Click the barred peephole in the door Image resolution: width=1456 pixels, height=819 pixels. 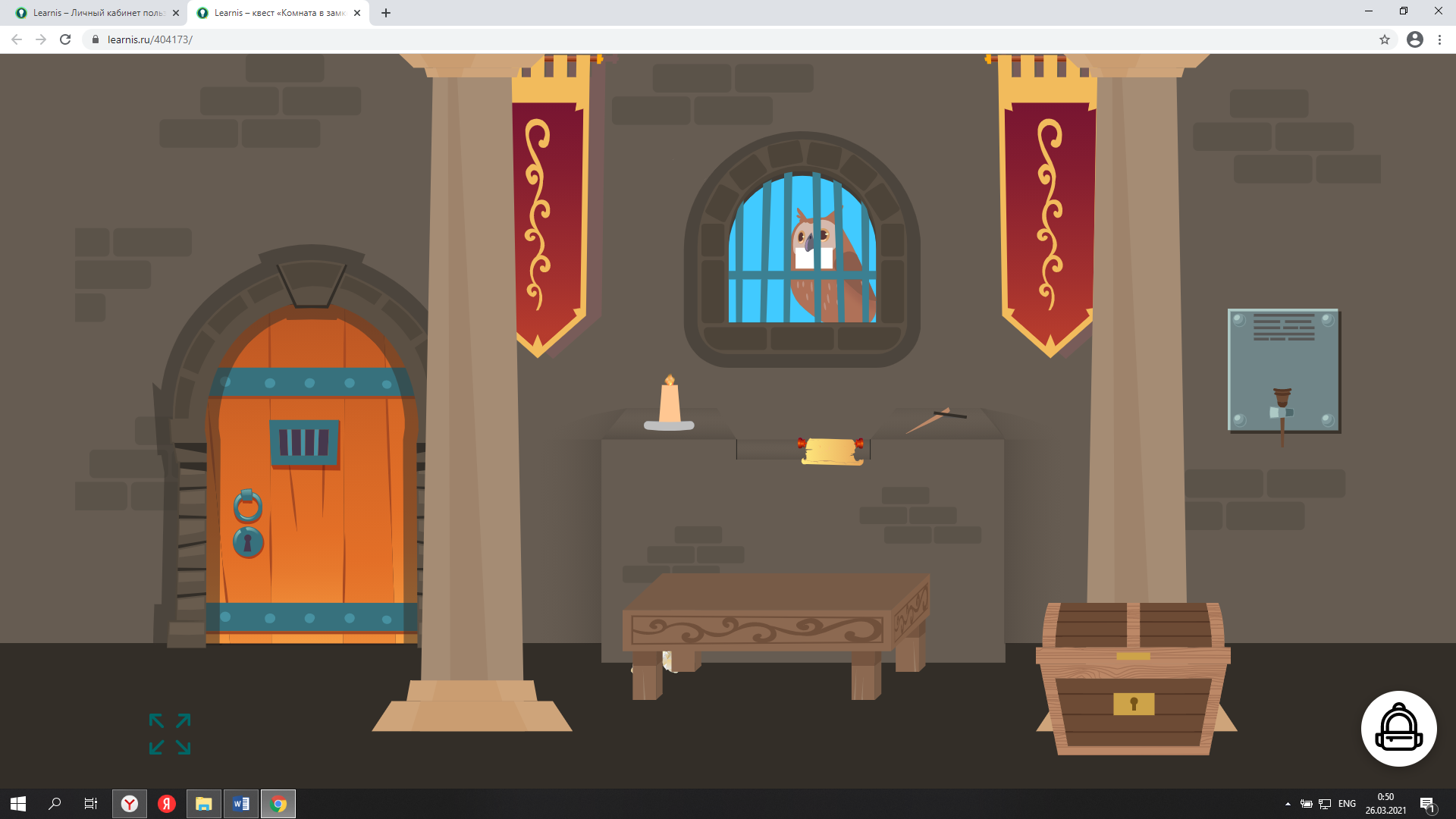click(x=304, y=442)
